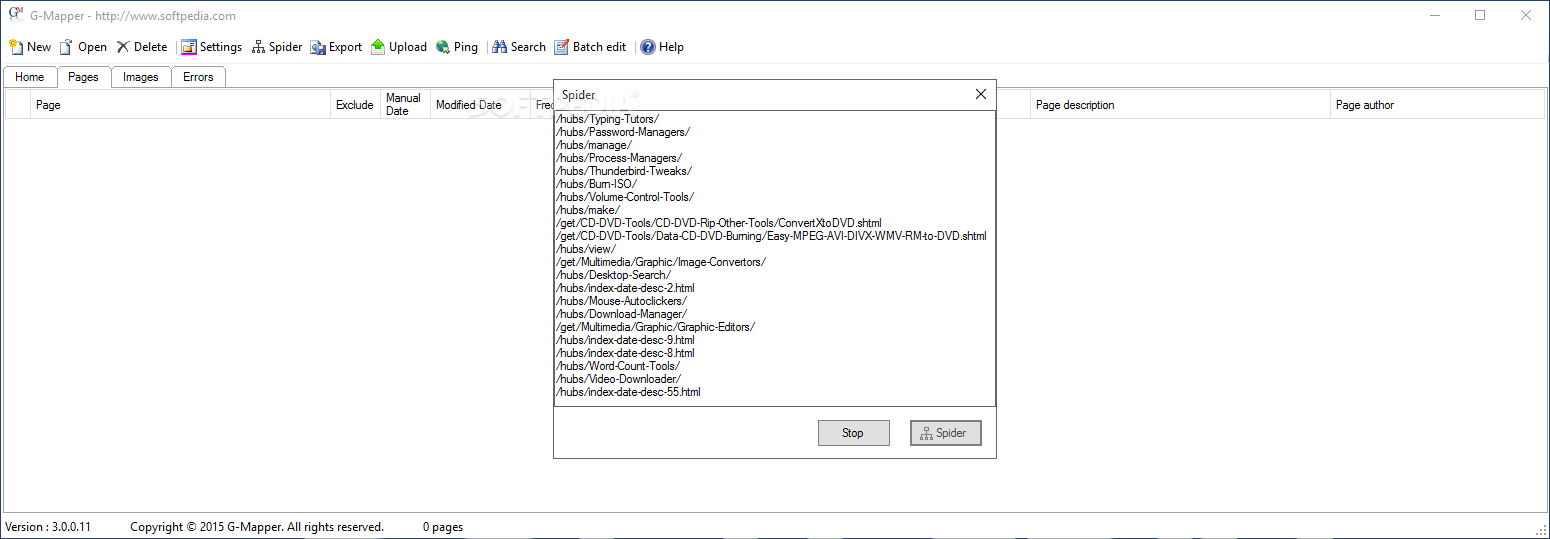Select /hubs/Word-Count-Tools/ log entry
Image resolution: width=1550 pixels, height=539 pixels.
coord(617,366)
